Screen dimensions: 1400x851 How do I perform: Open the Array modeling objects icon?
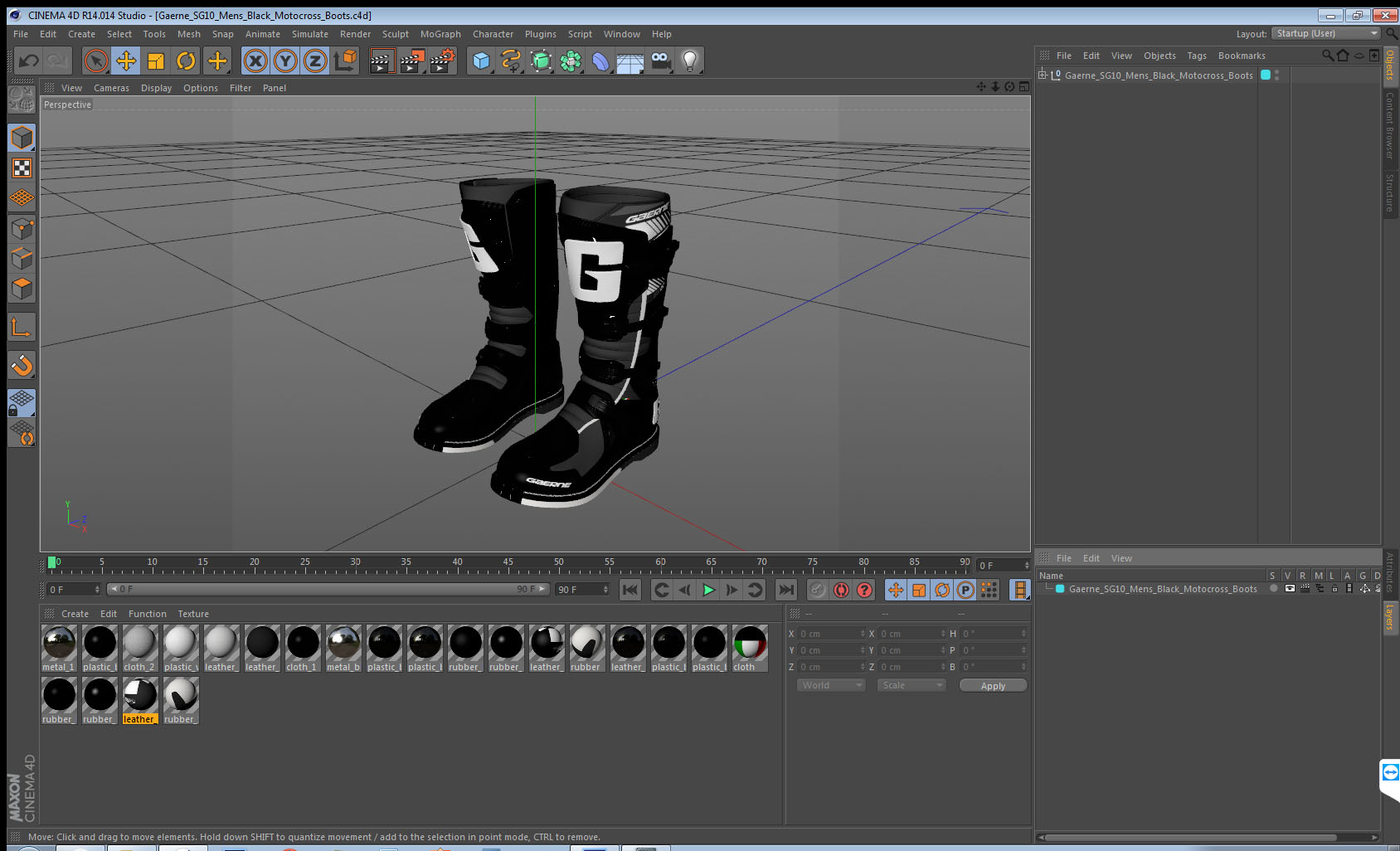(571, 61)
